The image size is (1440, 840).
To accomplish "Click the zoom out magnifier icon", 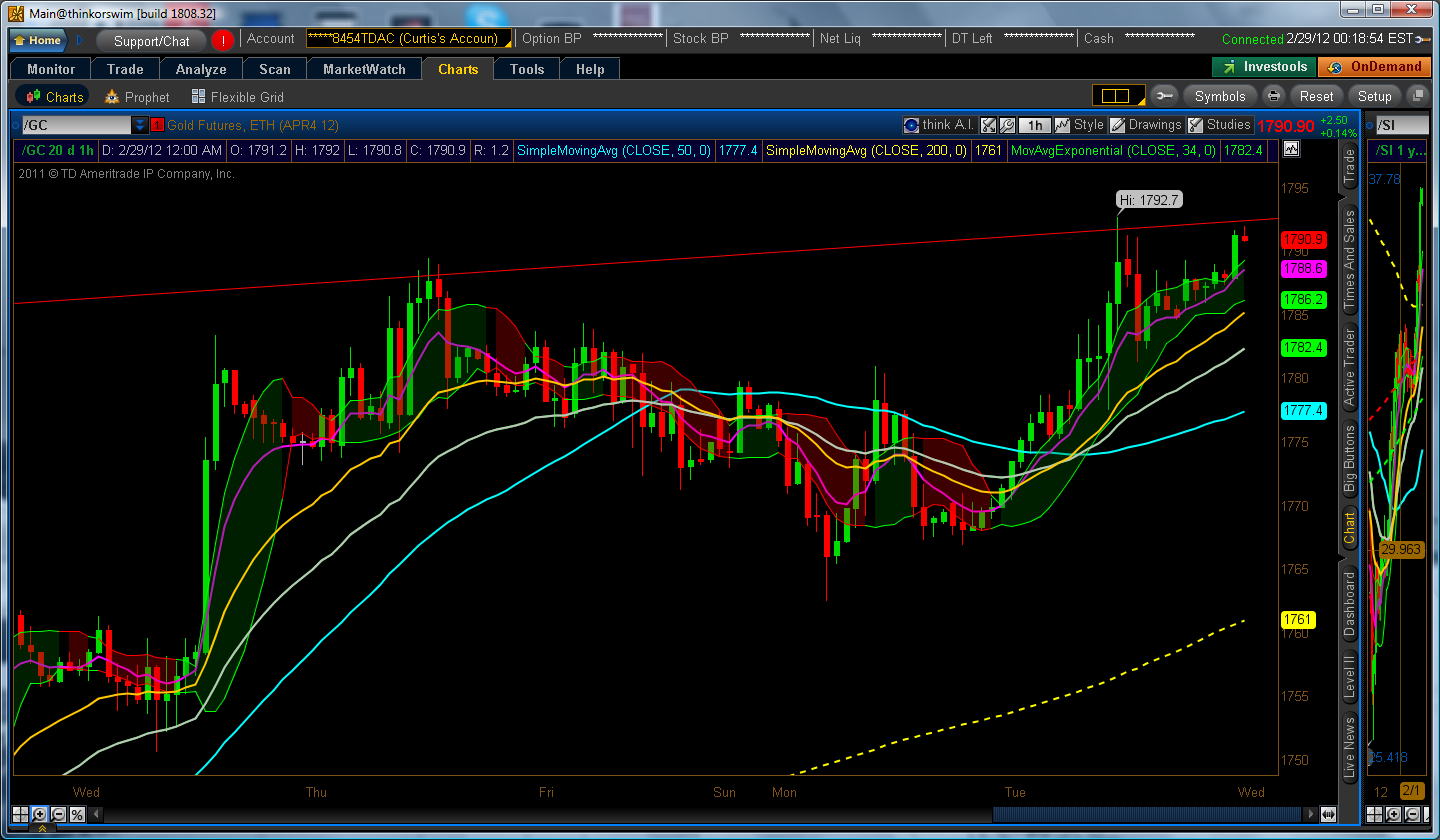I will point(58,815).
